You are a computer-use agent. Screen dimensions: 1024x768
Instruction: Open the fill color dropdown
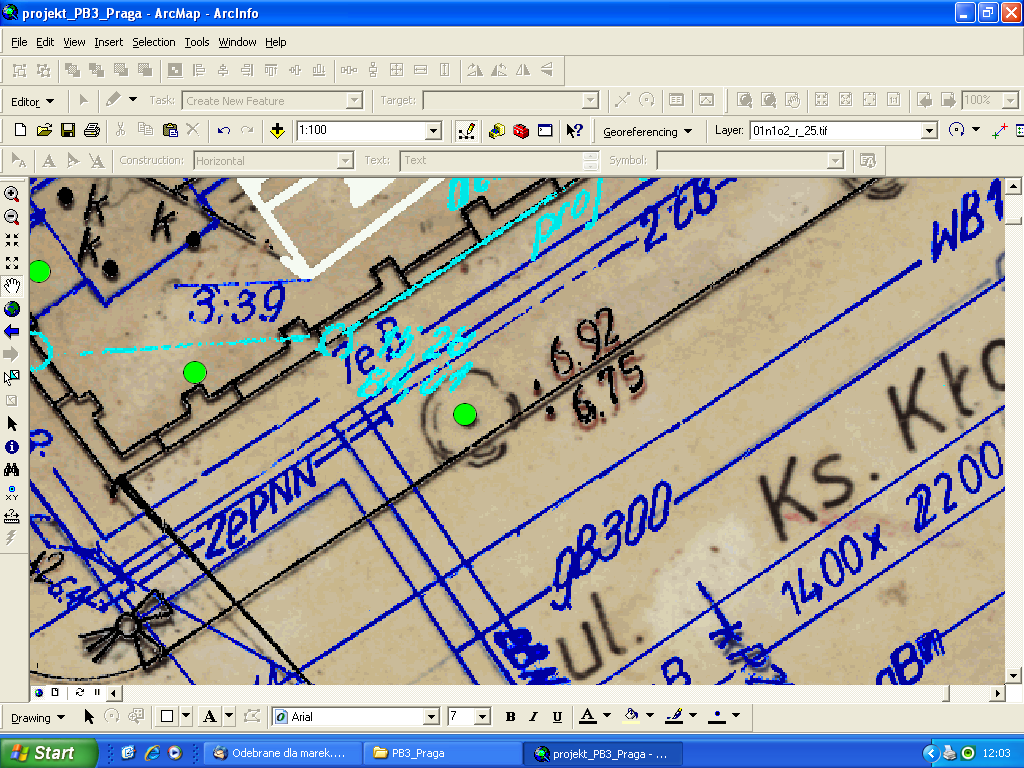point(650,716)
